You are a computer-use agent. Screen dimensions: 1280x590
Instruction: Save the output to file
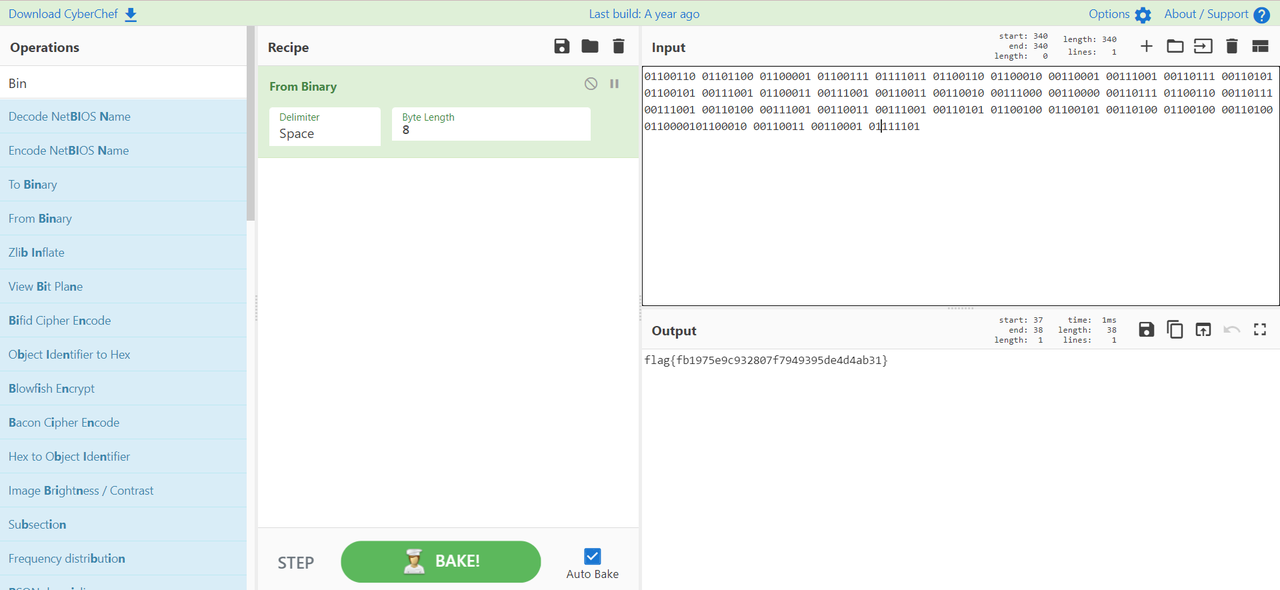1146,330
